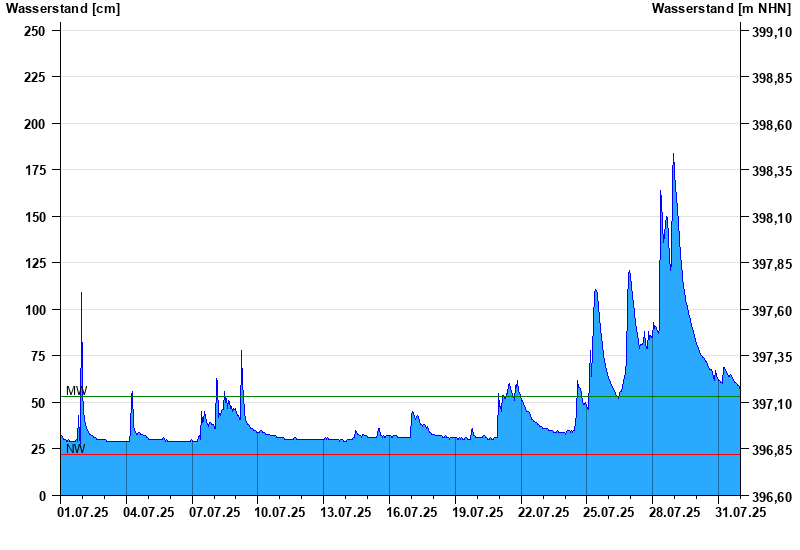
Task: Click the 175 tick label
Action: click(35, 170)
